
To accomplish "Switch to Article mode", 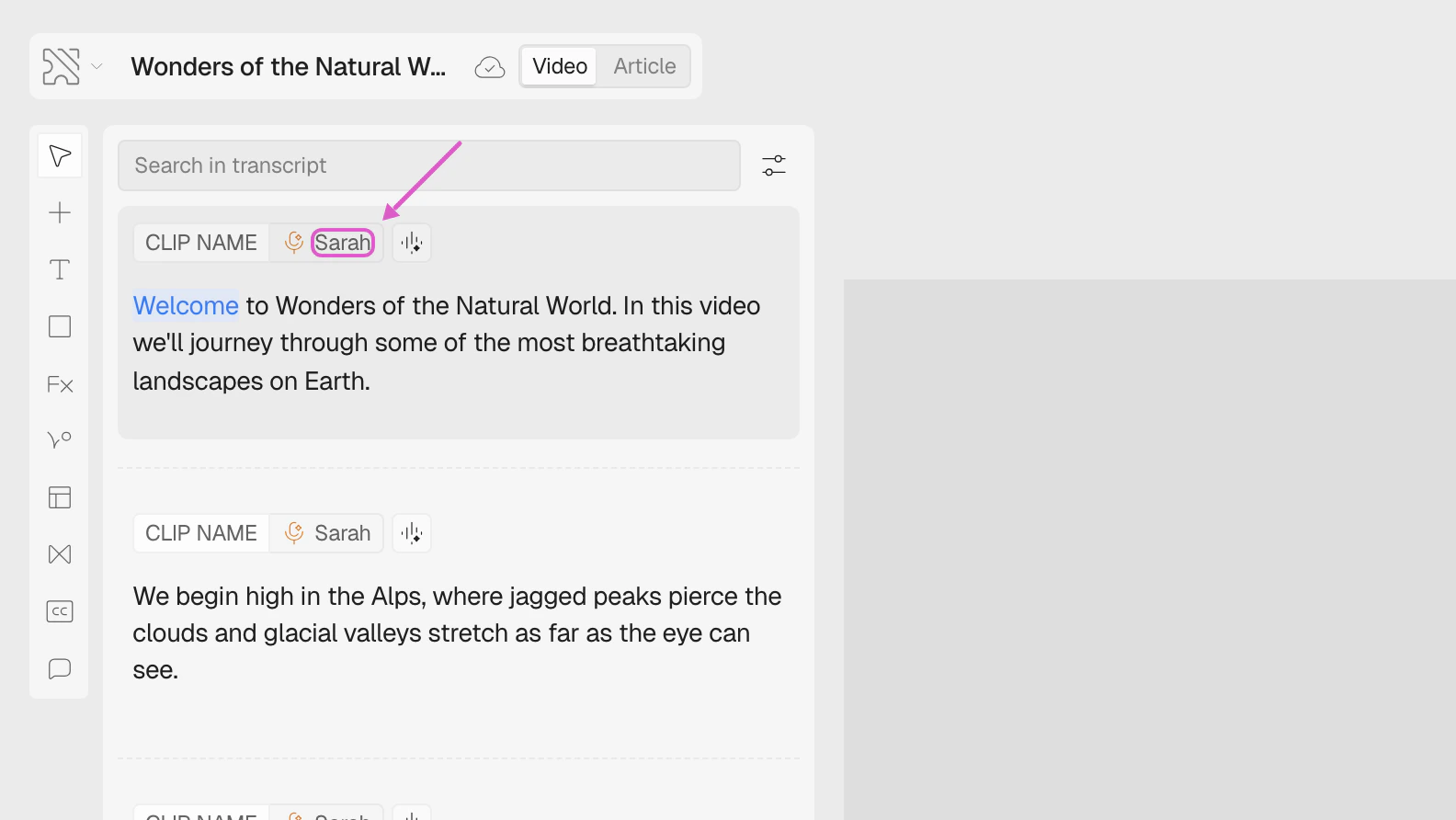I will (x=644, y=66).
